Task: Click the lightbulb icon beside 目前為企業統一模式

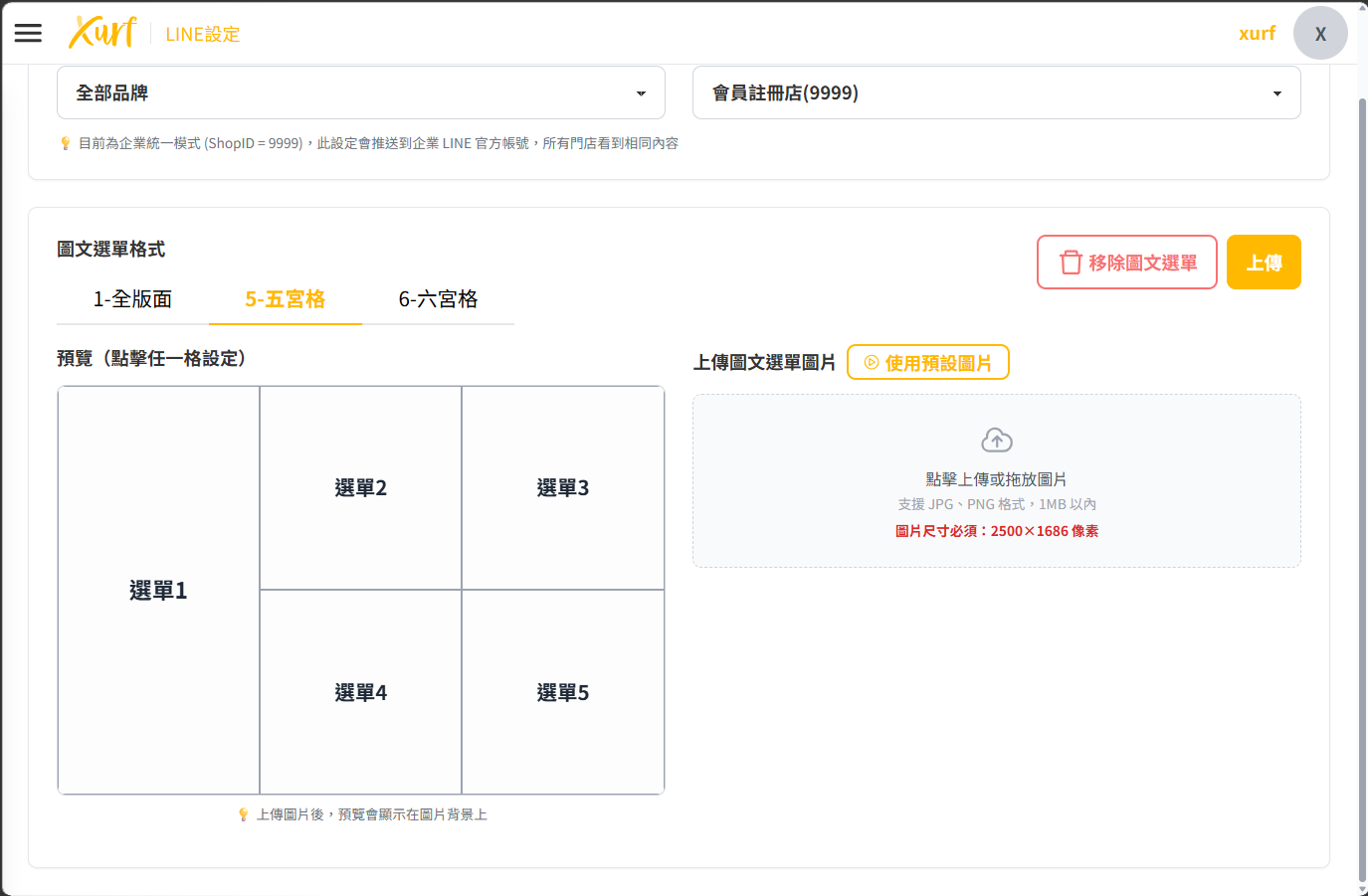Action: pyautogui.click(x=66, y=143)
